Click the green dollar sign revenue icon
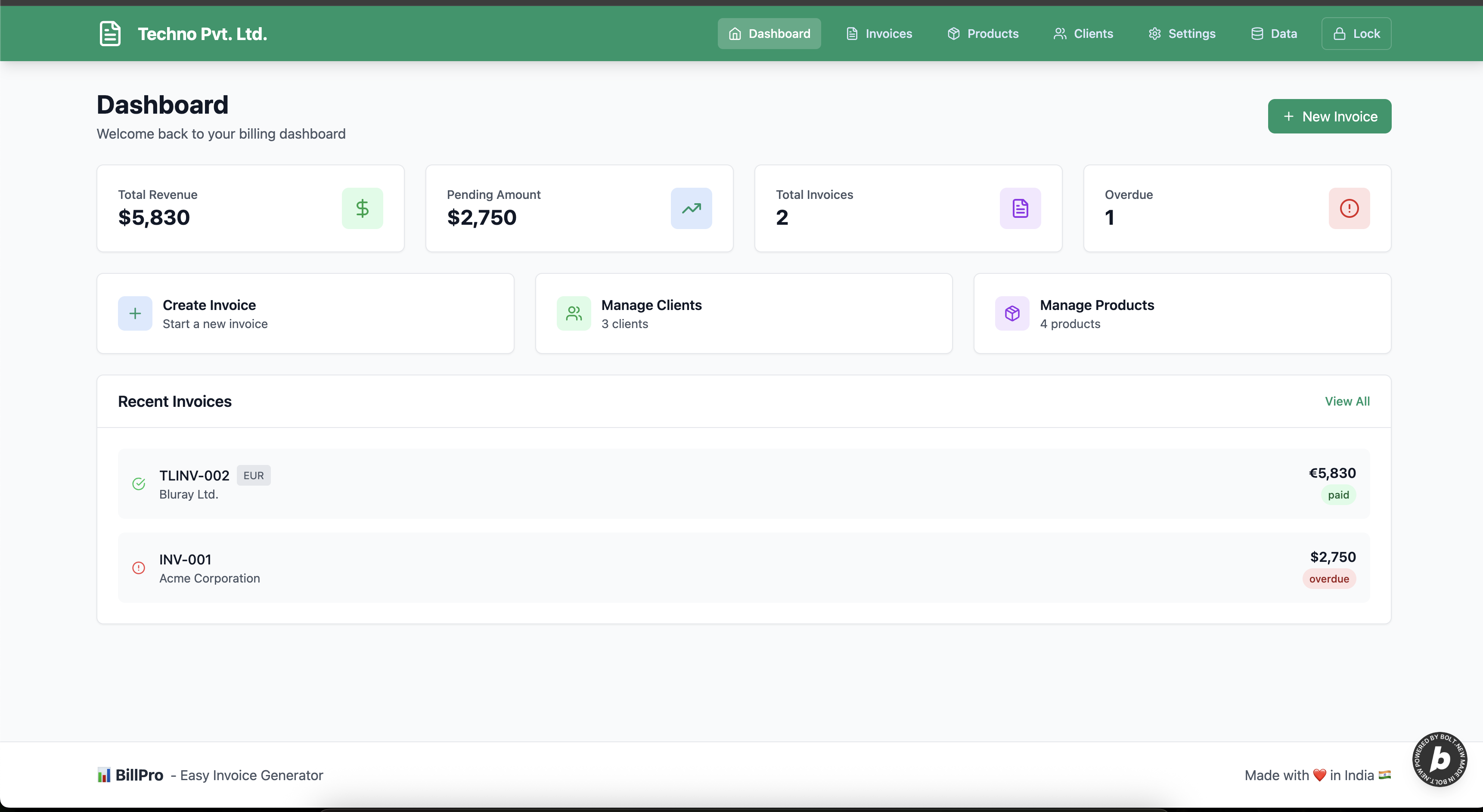 click(362, 208)
